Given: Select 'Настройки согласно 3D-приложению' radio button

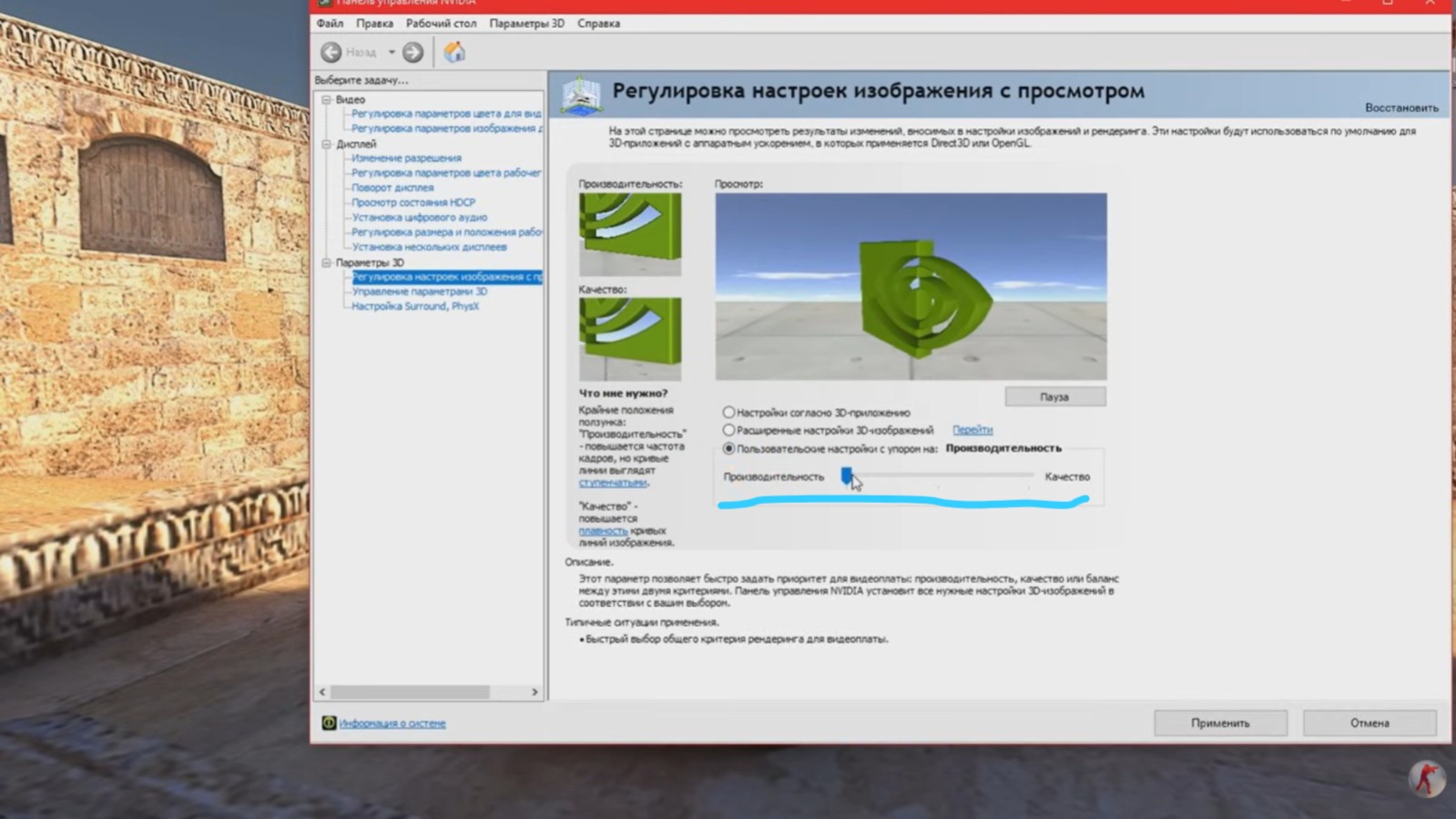Looking at the screenshot, I should coord(728,413).
